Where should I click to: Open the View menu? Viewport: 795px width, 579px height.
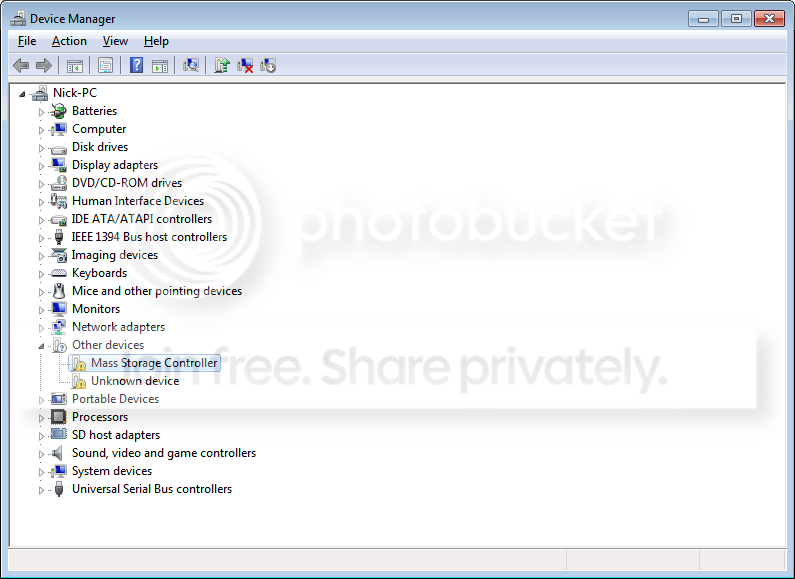pos(115,41)
